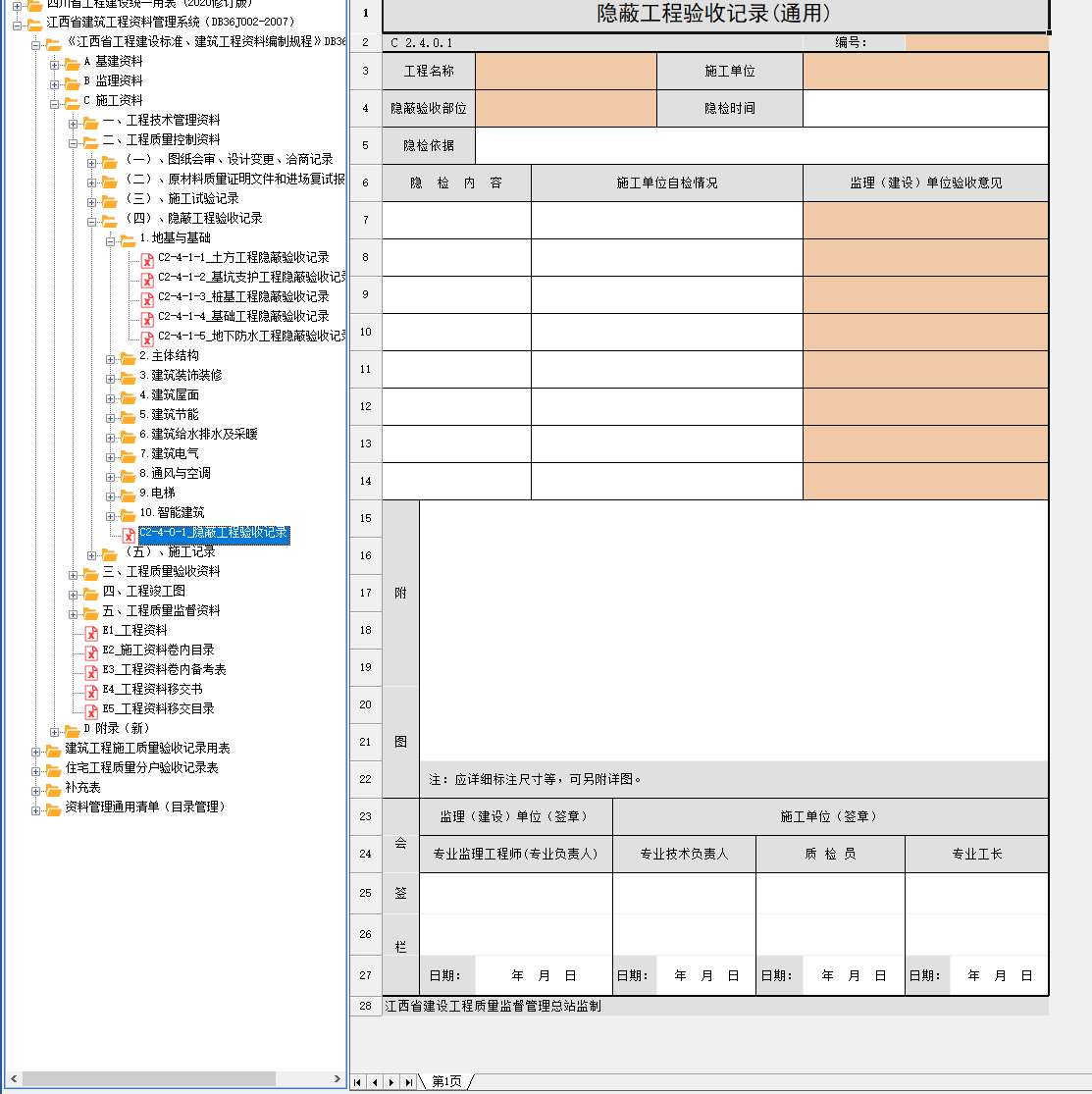Expand D 附录(新) node
The height and width of the screenshot is (1094, 1092).
(54, 732)
